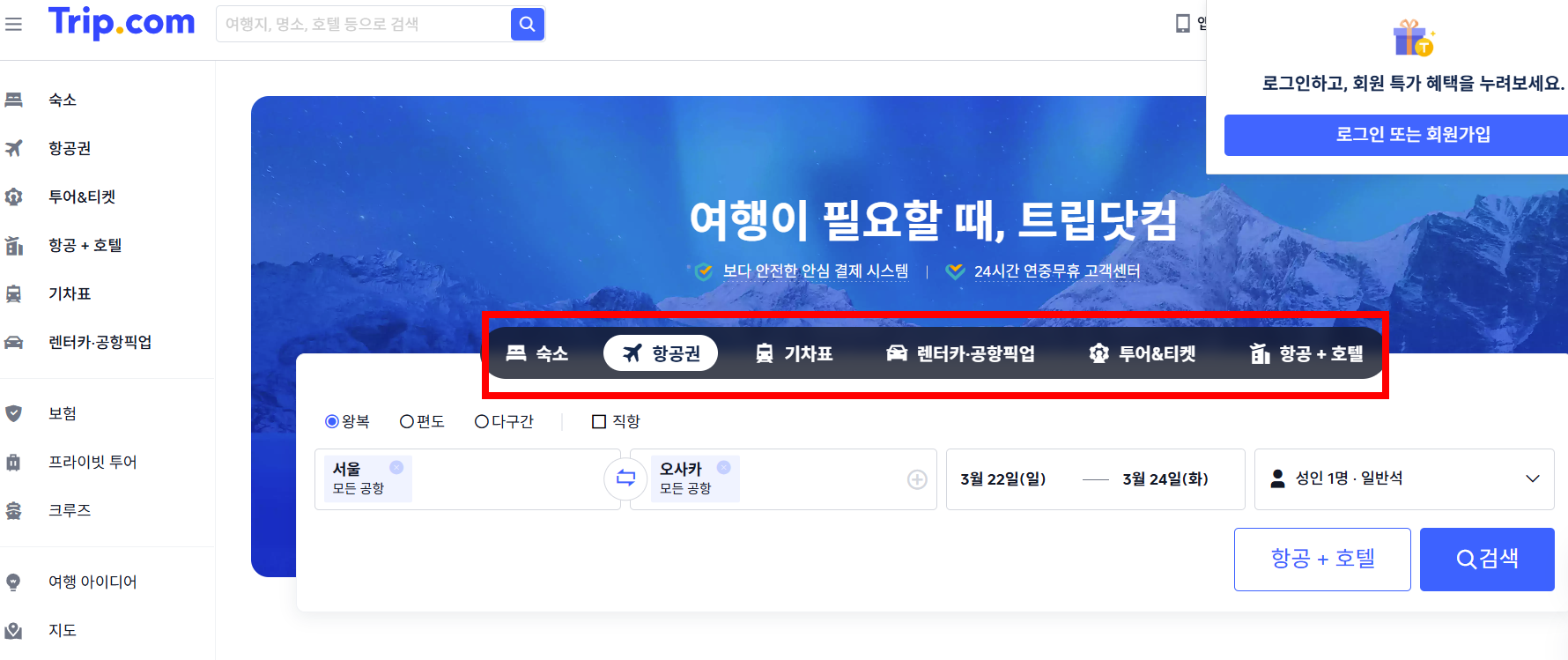
Task: Open 크루즈 text link in sidebar
Action: coord(70,510)
